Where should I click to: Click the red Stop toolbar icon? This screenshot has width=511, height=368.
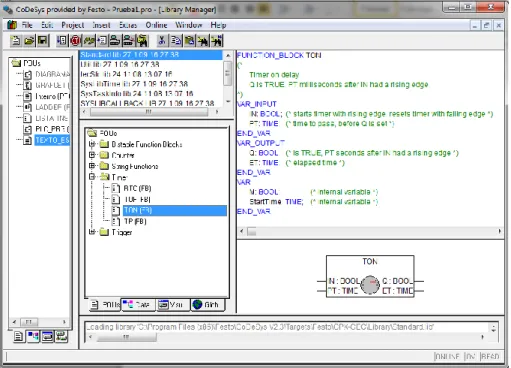click(x=75, y=41)
